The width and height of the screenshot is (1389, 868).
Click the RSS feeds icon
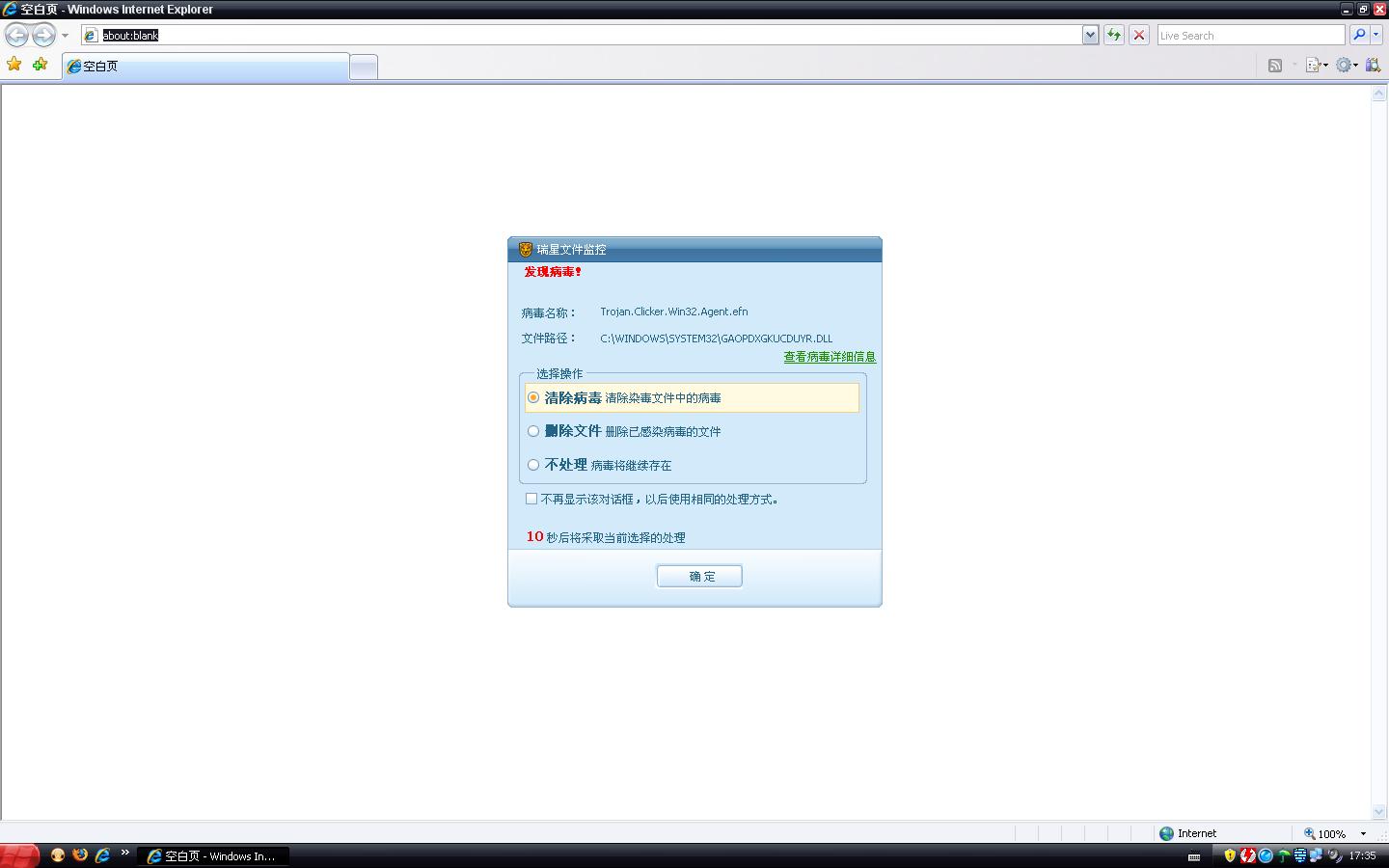1275,66
